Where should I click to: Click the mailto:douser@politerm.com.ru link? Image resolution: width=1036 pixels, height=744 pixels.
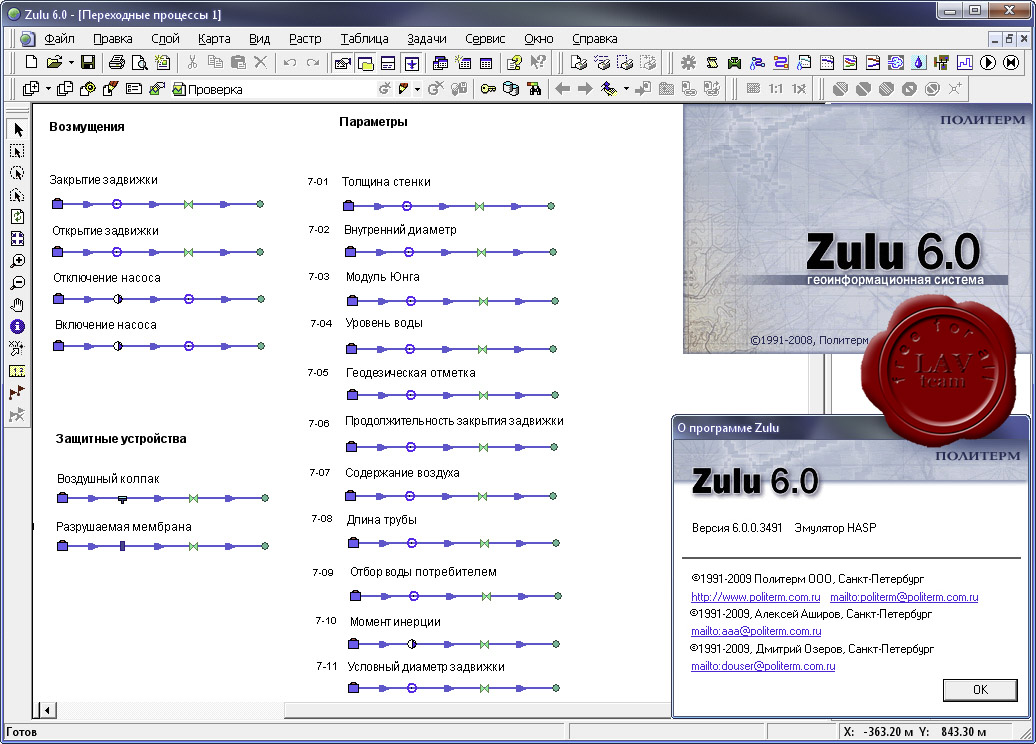tap(763, 666)
